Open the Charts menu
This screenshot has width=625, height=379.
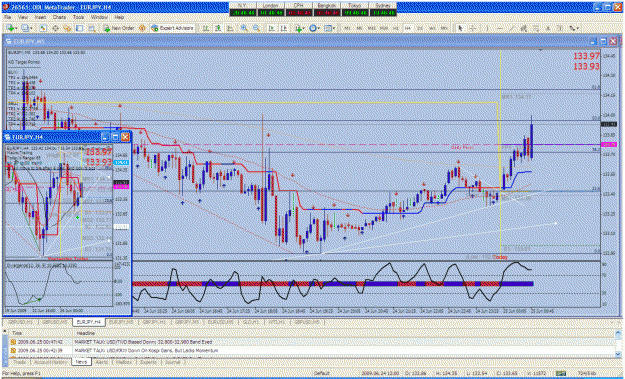tap(59, 18)
